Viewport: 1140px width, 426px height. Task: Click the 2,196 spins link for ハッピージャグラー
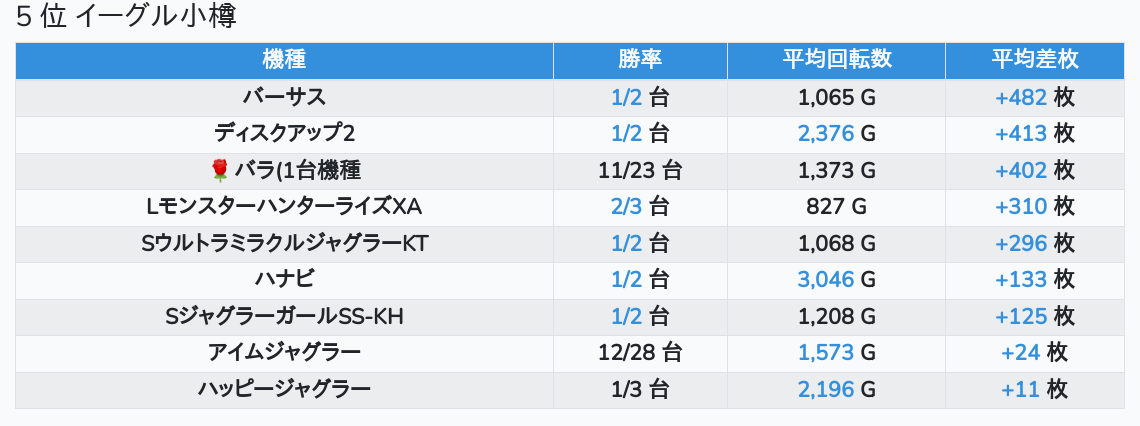tap(825, 390)
